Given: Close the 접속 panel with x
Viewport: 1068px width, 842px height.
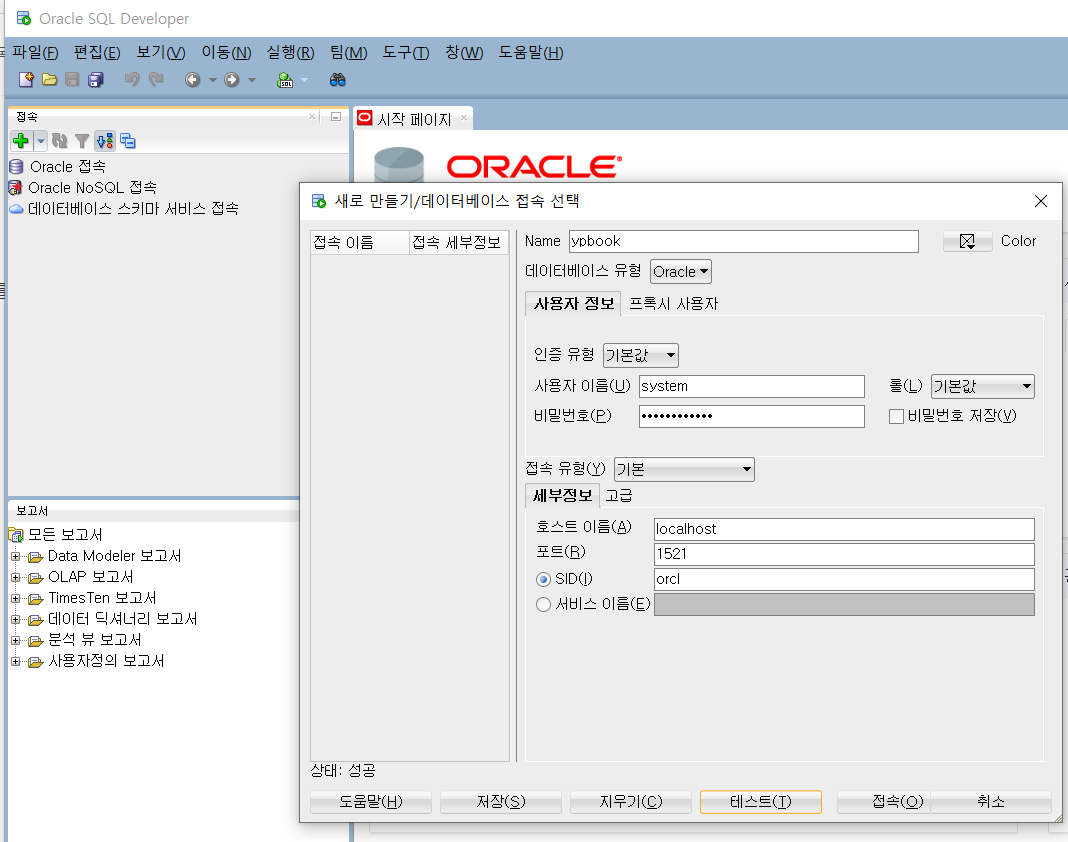Looking at the screenshot, I should click(x=312, y=116).
